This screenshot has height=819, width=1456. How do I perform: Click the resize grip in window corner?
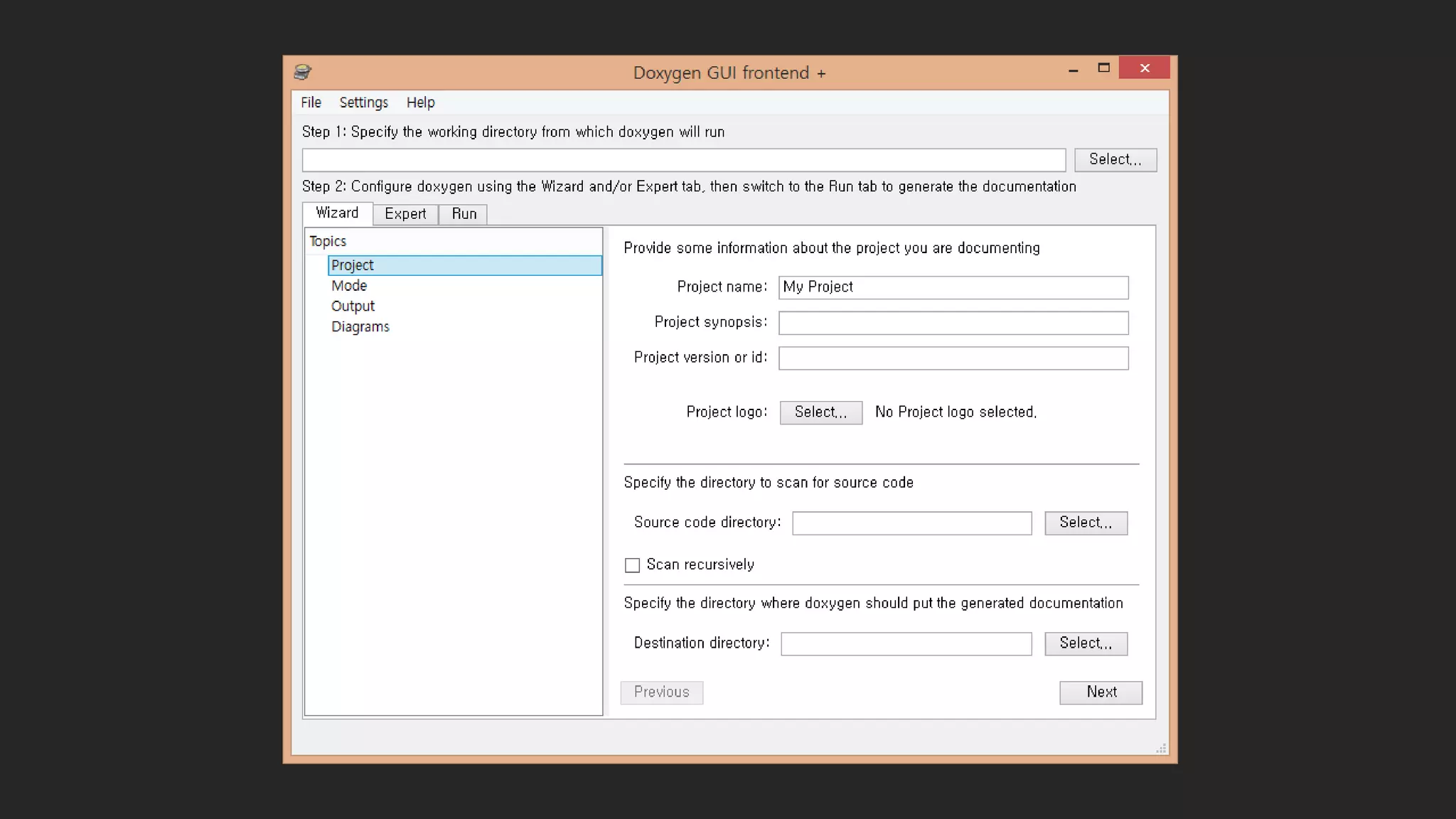(1161, 749)
